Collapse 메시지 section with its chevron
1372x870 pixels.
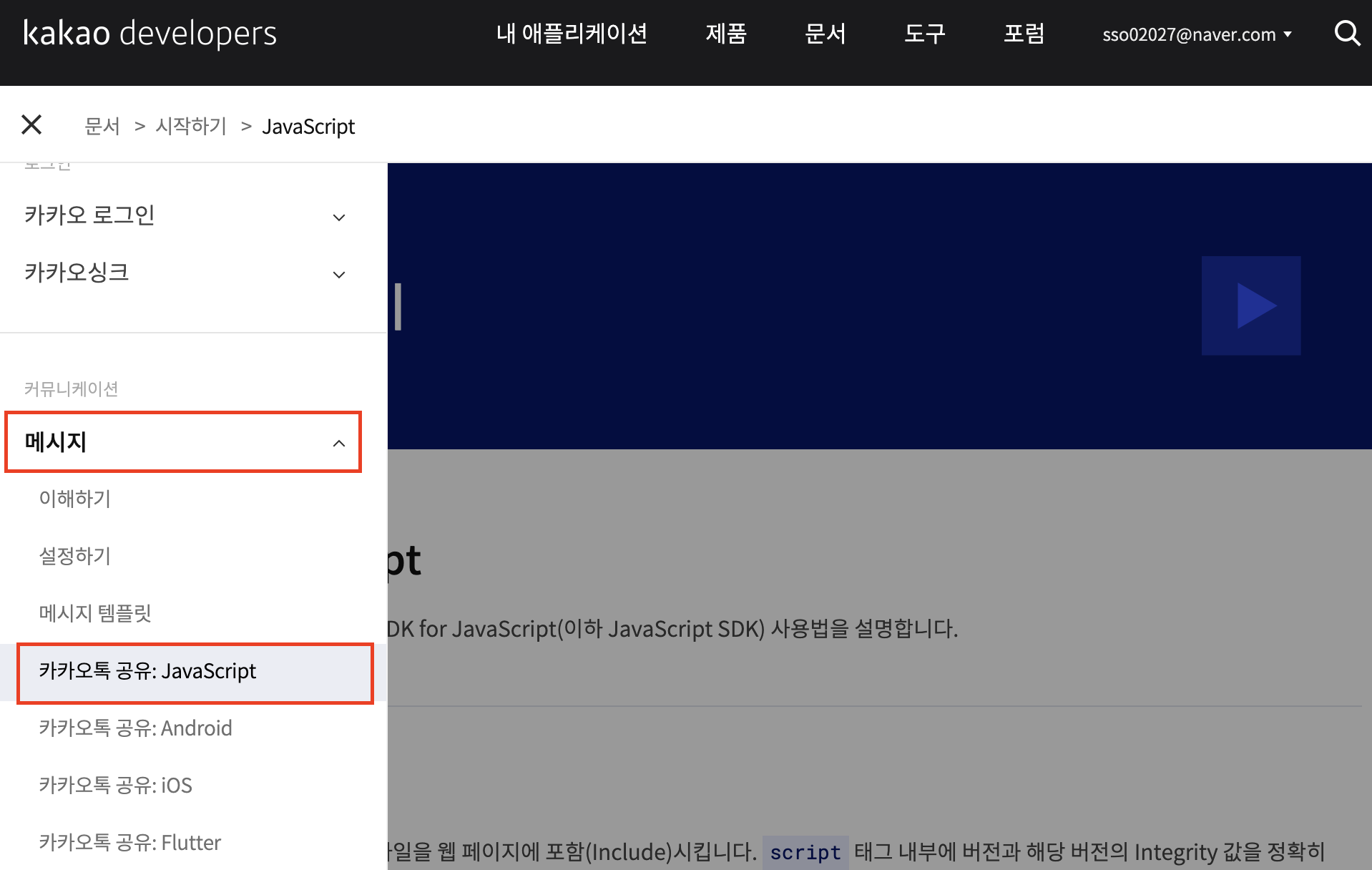[339, 444]
